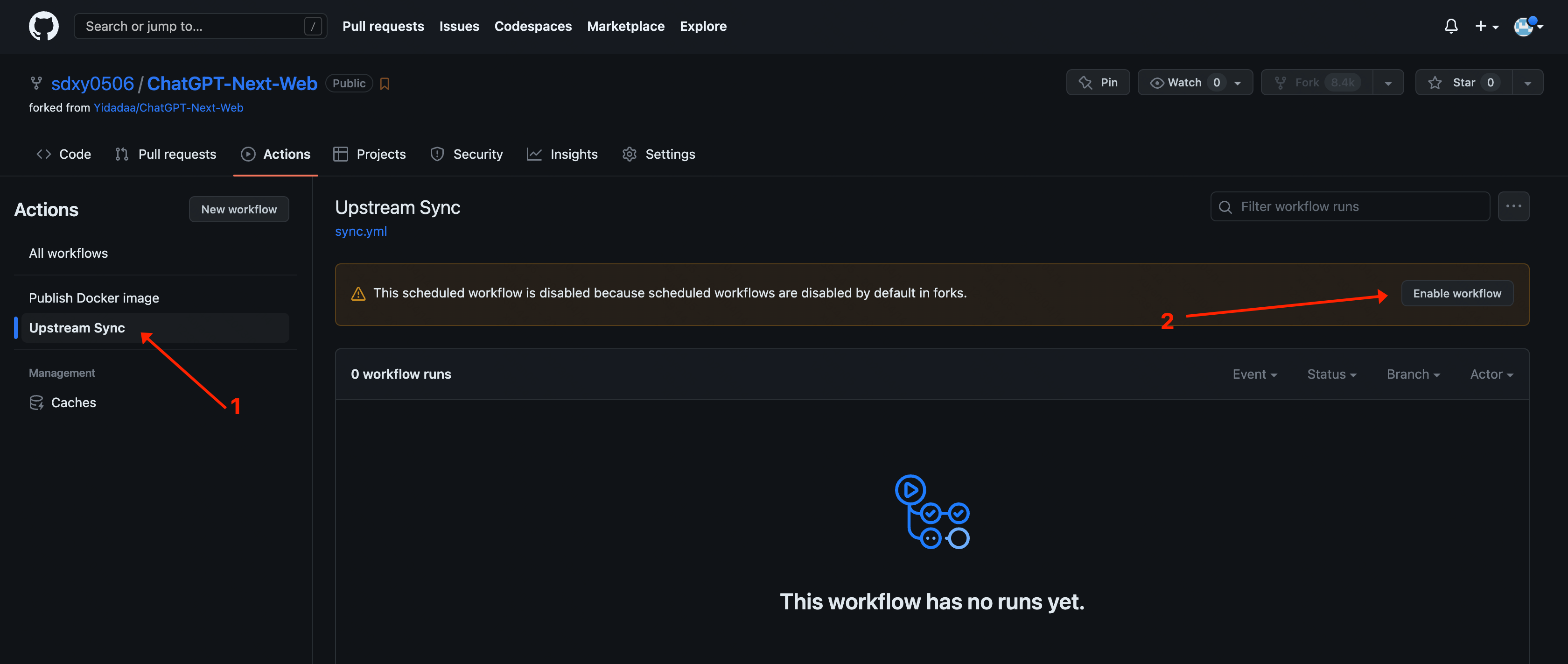1568x664 pixels.
Task: Switch to the Projects tab
Action: pyautogui.click(x=370, y=154)
